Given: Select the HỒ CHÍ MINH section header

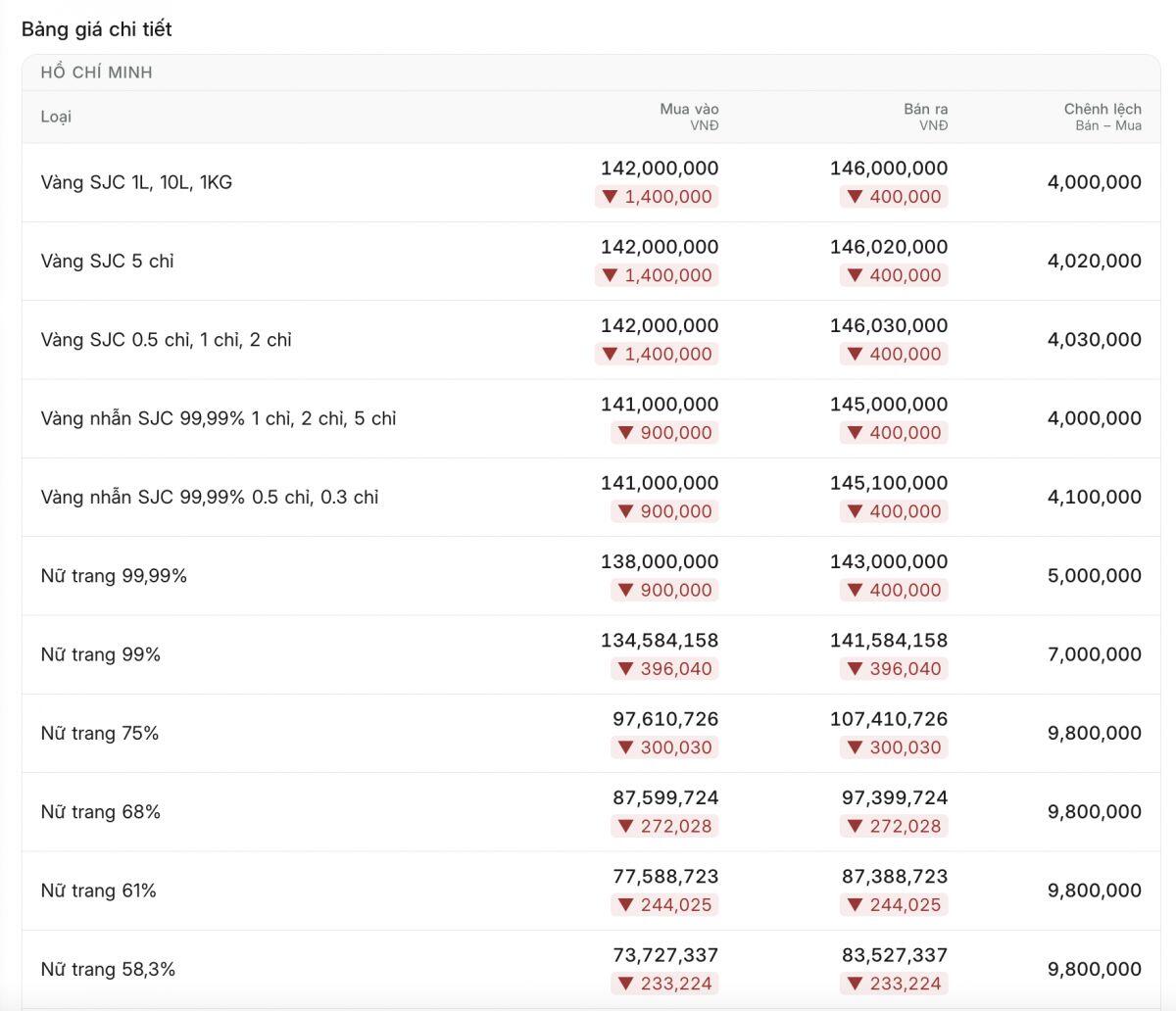Looking at the screenshot, I should coord(96,72).
